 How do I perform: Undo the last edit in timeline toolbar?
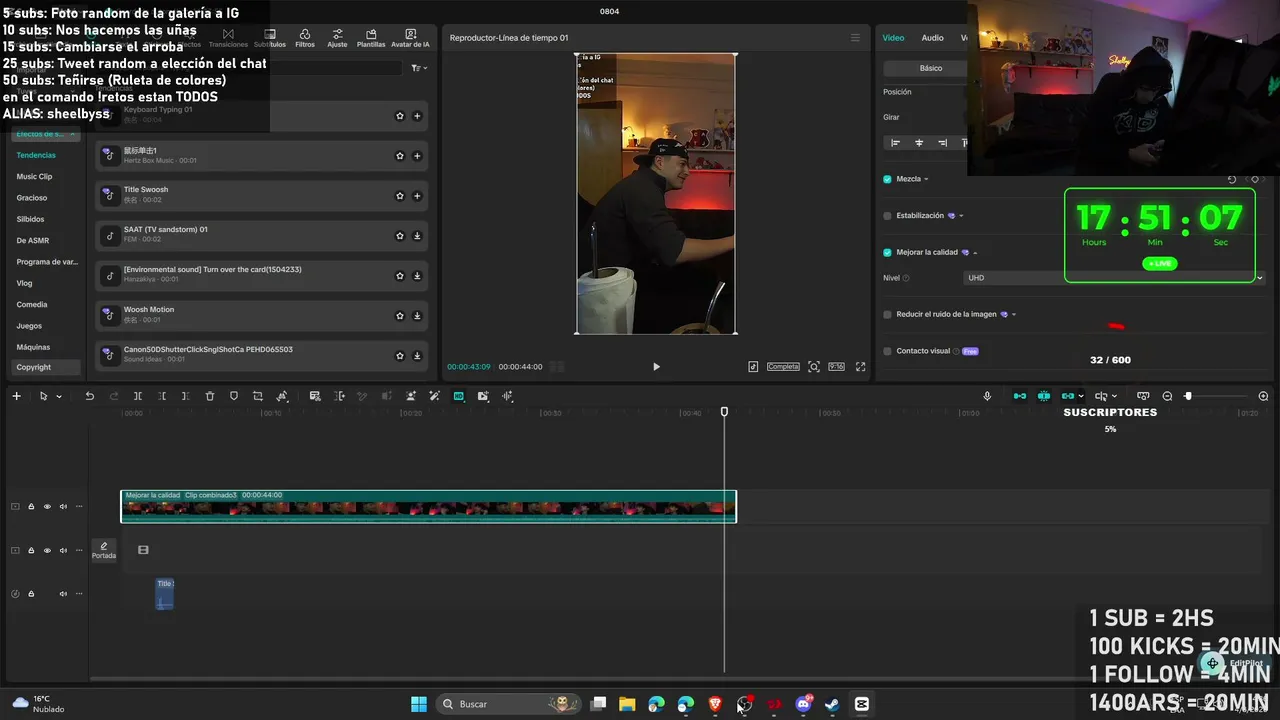(89, 396)
